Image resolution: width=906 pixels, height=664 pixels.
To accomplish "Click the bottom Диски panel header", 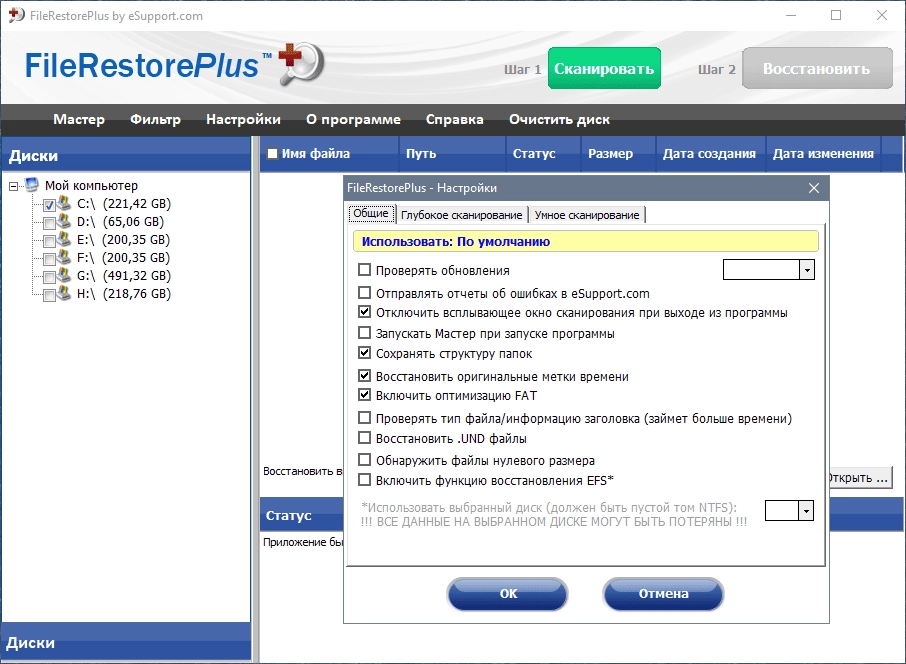I will 126,642.
